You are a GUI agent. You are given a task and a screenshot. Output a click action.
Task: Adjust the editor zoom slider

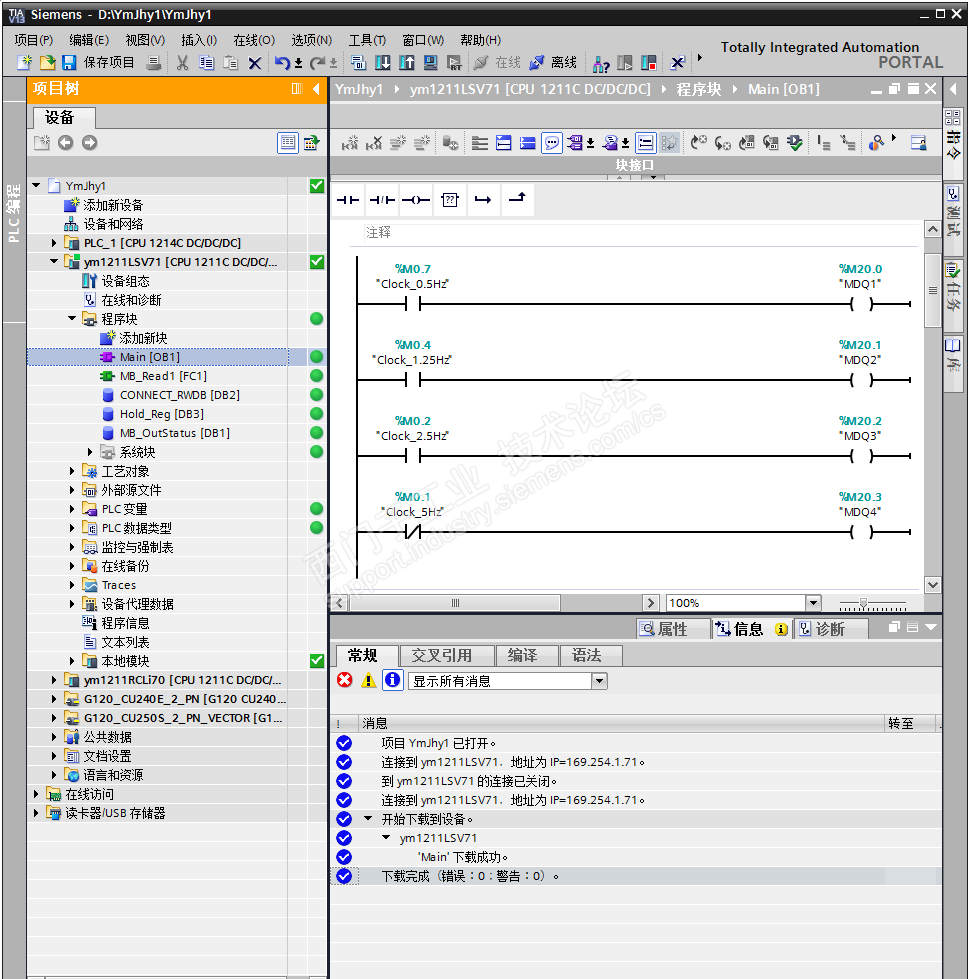point(863,603)
